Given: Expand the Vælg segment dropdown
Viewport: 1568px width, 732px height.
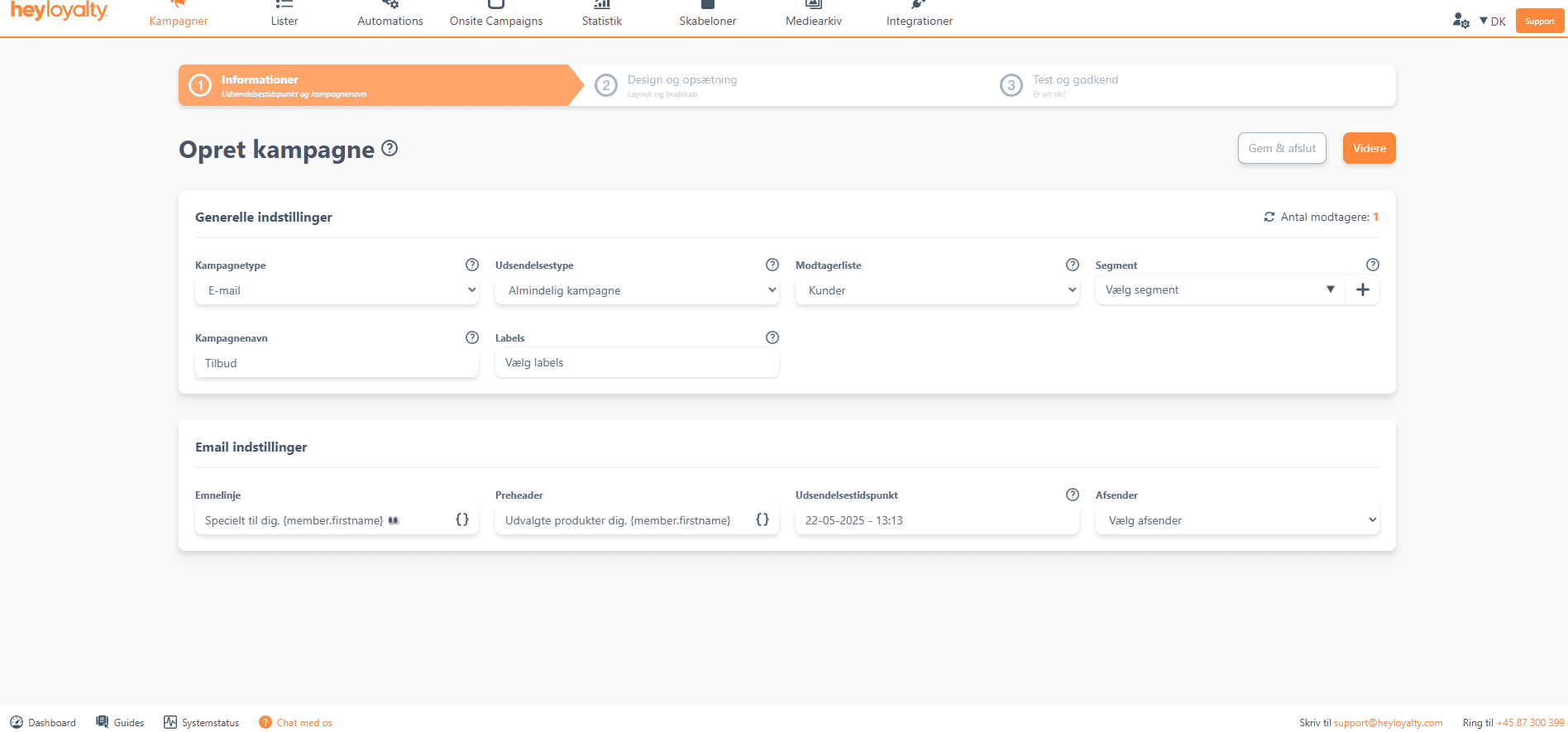Looking at the screenshot, I should pyautogui.click(x=1220, y=289).
